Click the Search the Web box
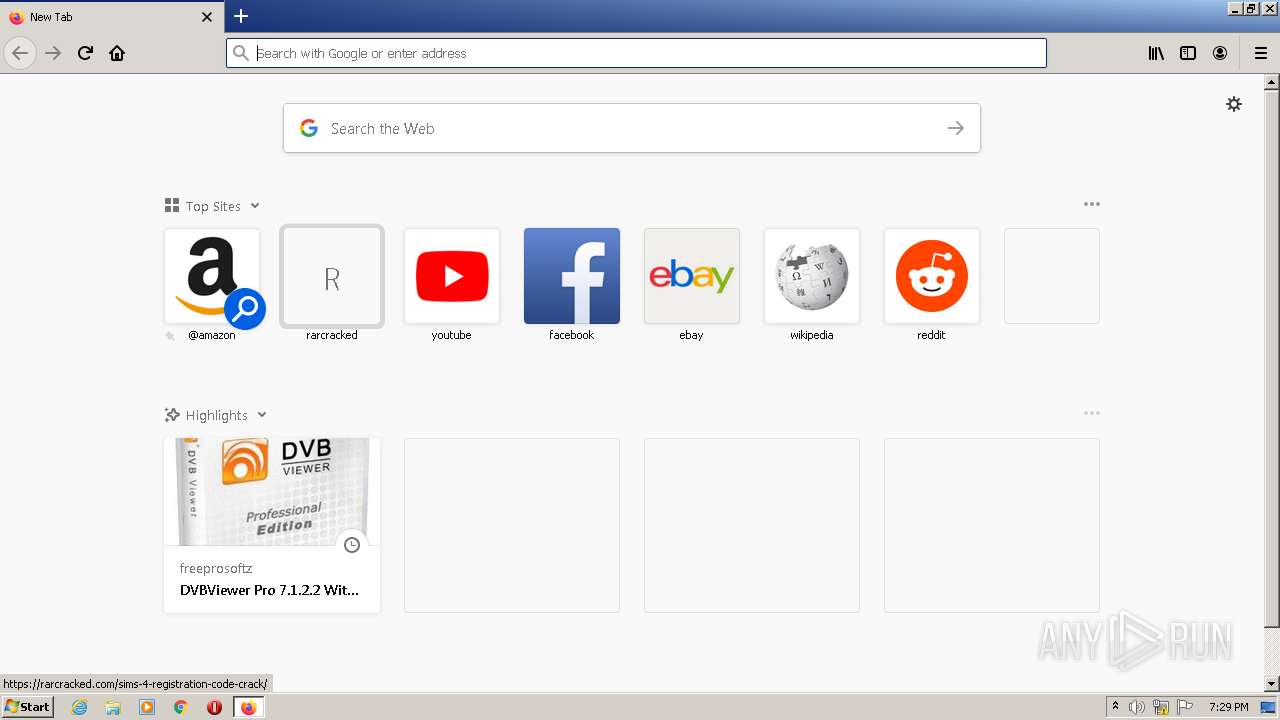 (631, 128)
